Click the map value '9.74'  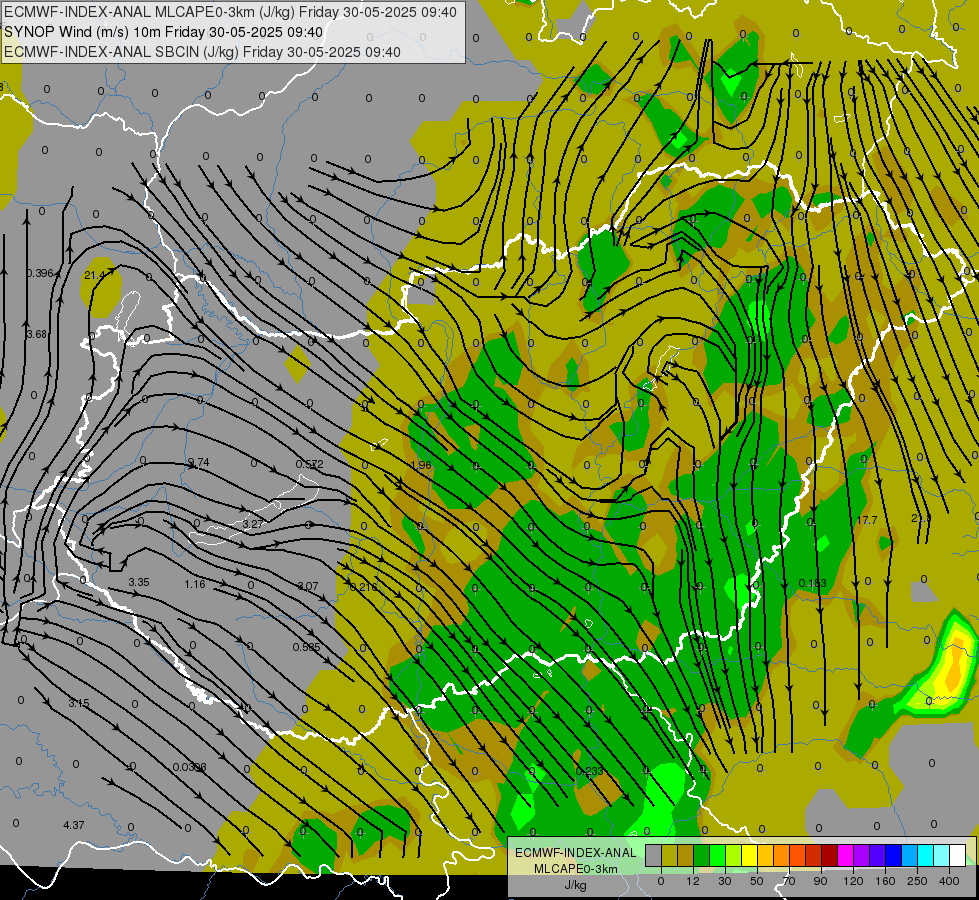click(199, 462)
